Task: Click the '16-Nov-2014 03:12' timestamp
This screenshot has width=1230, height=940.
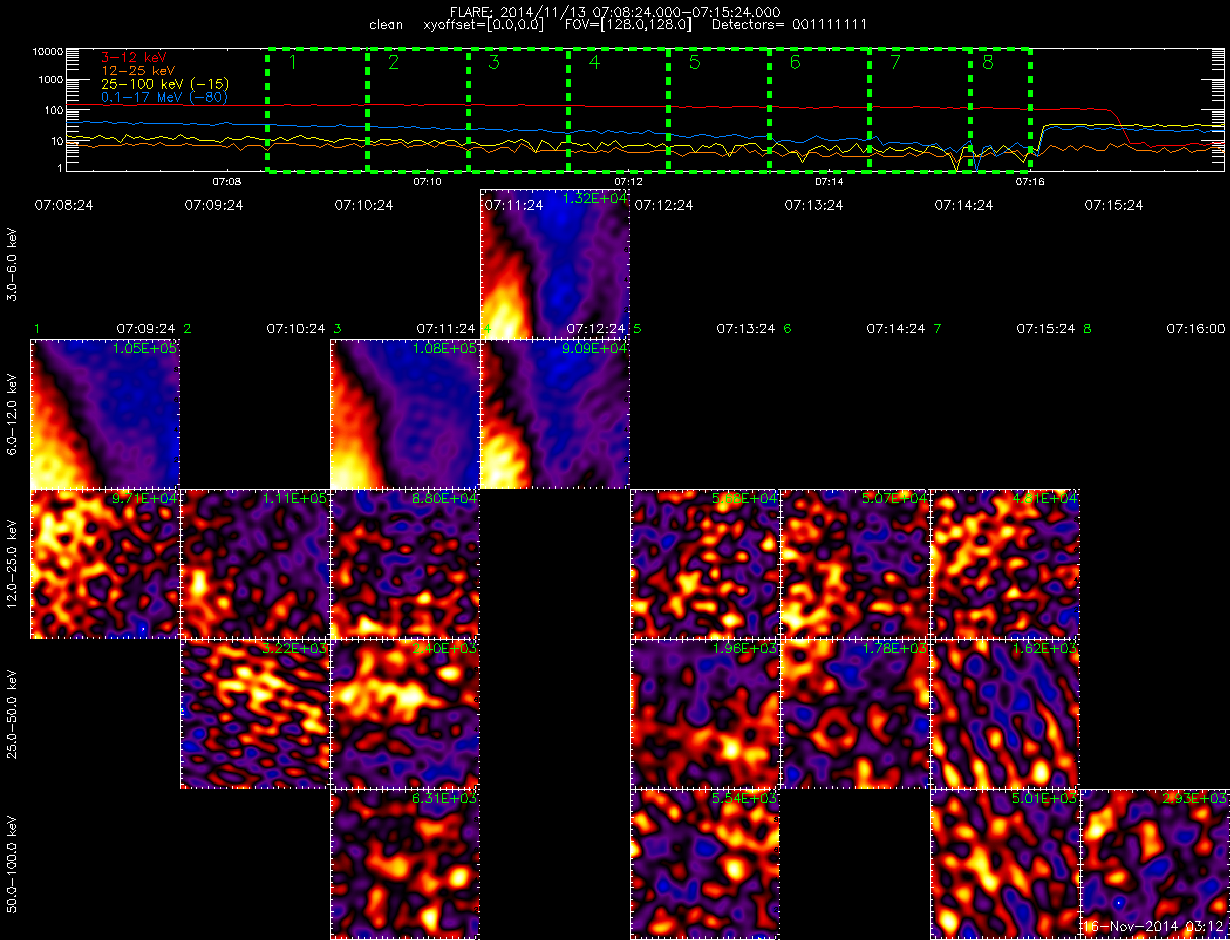Action: tap(1155, 927)
